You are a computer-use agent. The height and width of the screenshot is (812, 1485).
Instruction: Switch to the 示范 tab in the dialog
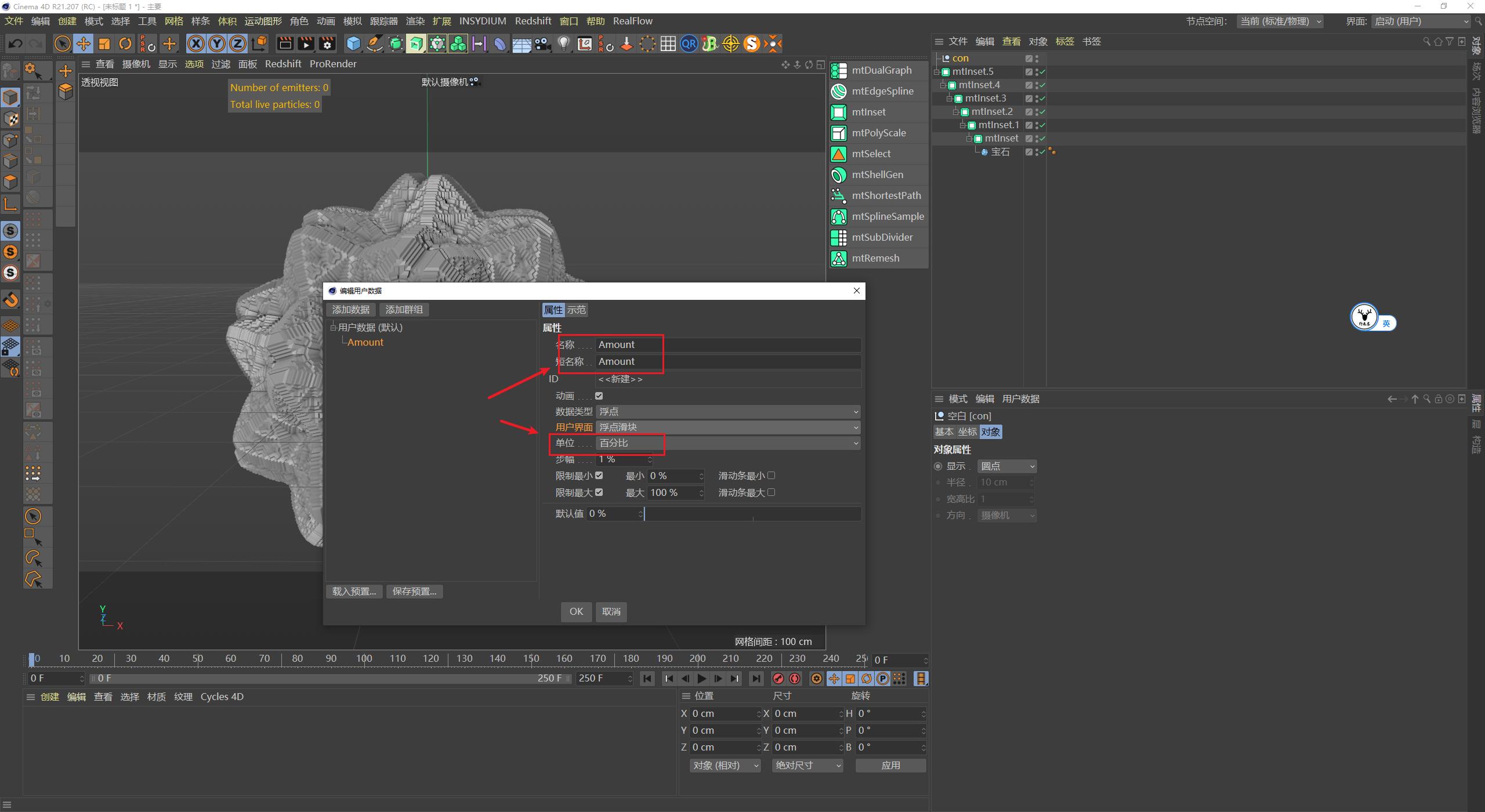[x=575, y=309]
